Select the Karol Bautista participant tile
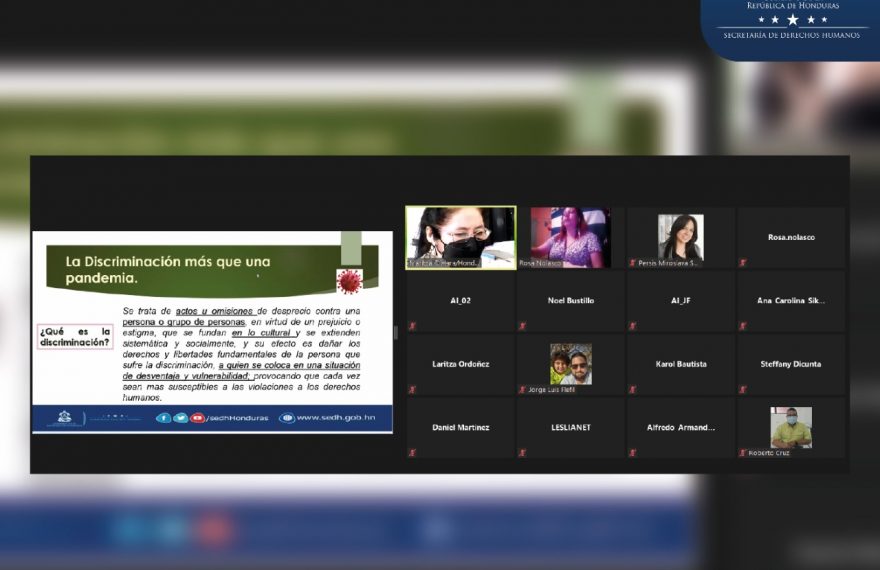The width and height of the screenshot is (880, 570). click(x=680, y=364)
